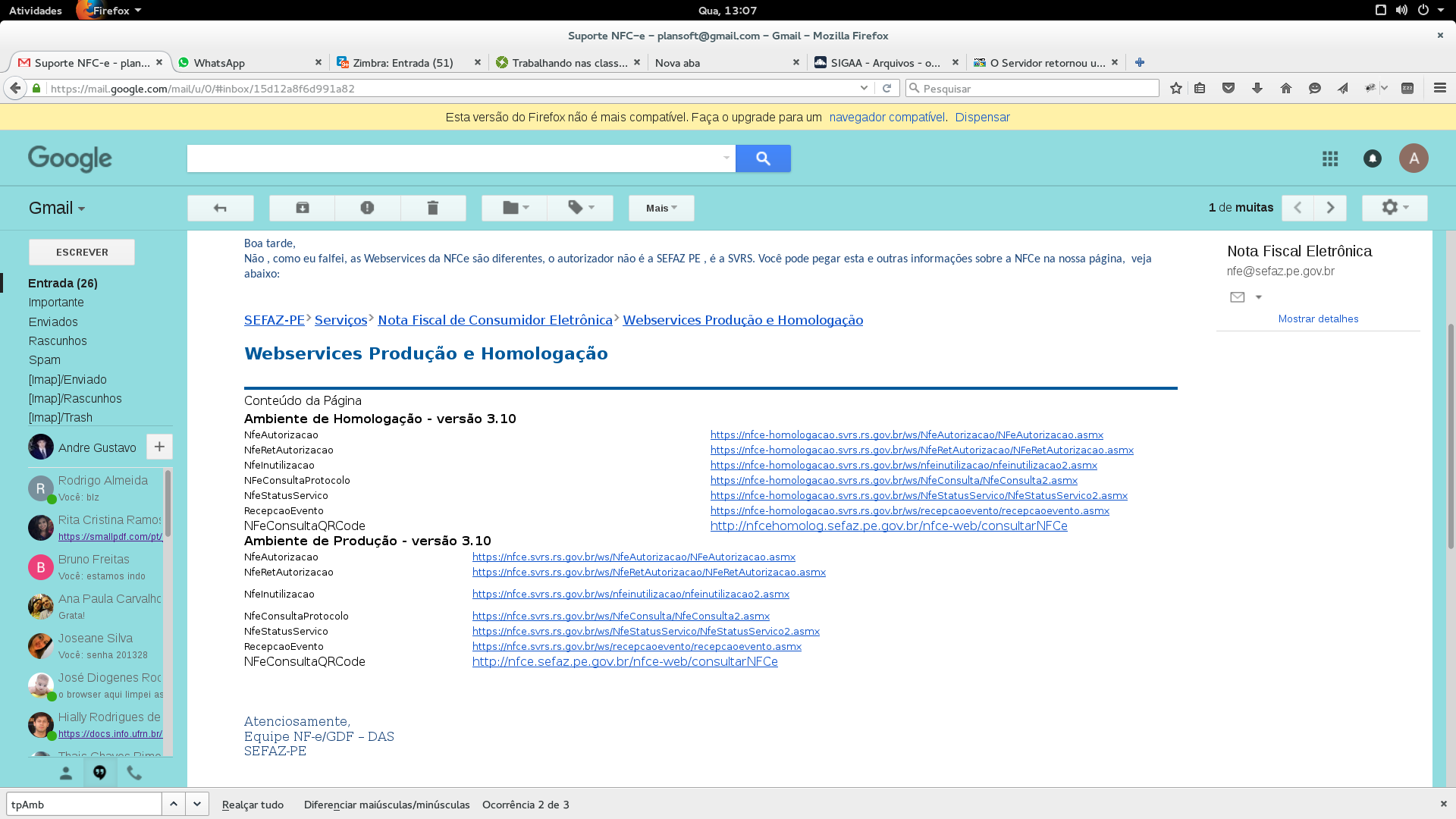1456x819 pixels.
Task: Open chat with Rodrigo Almeida
Action: click(x=96, y=488)
